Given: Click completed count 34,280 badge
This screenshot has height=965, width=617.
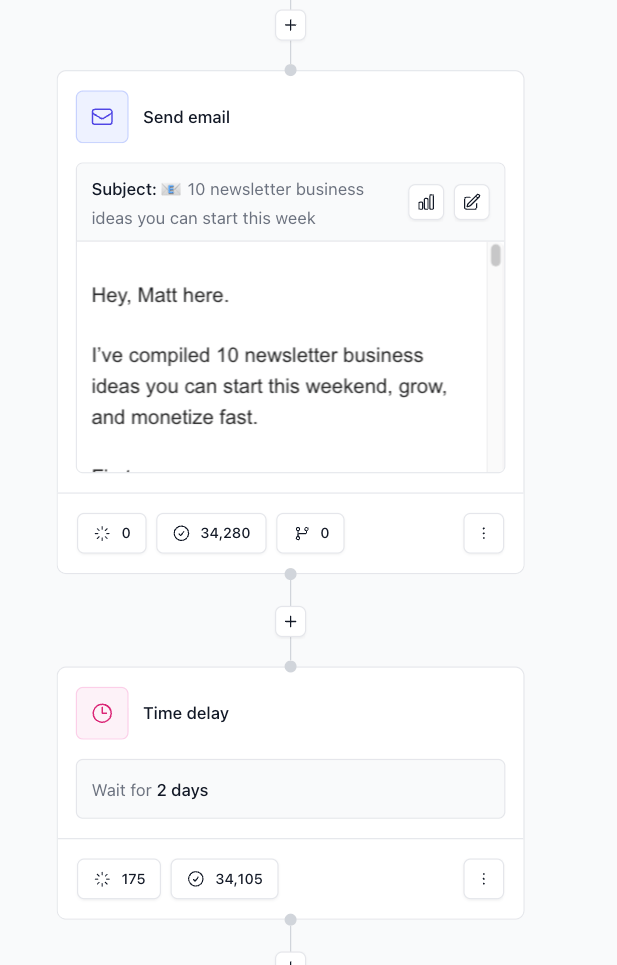Looking at the screenshot, I should coord(211,533).
